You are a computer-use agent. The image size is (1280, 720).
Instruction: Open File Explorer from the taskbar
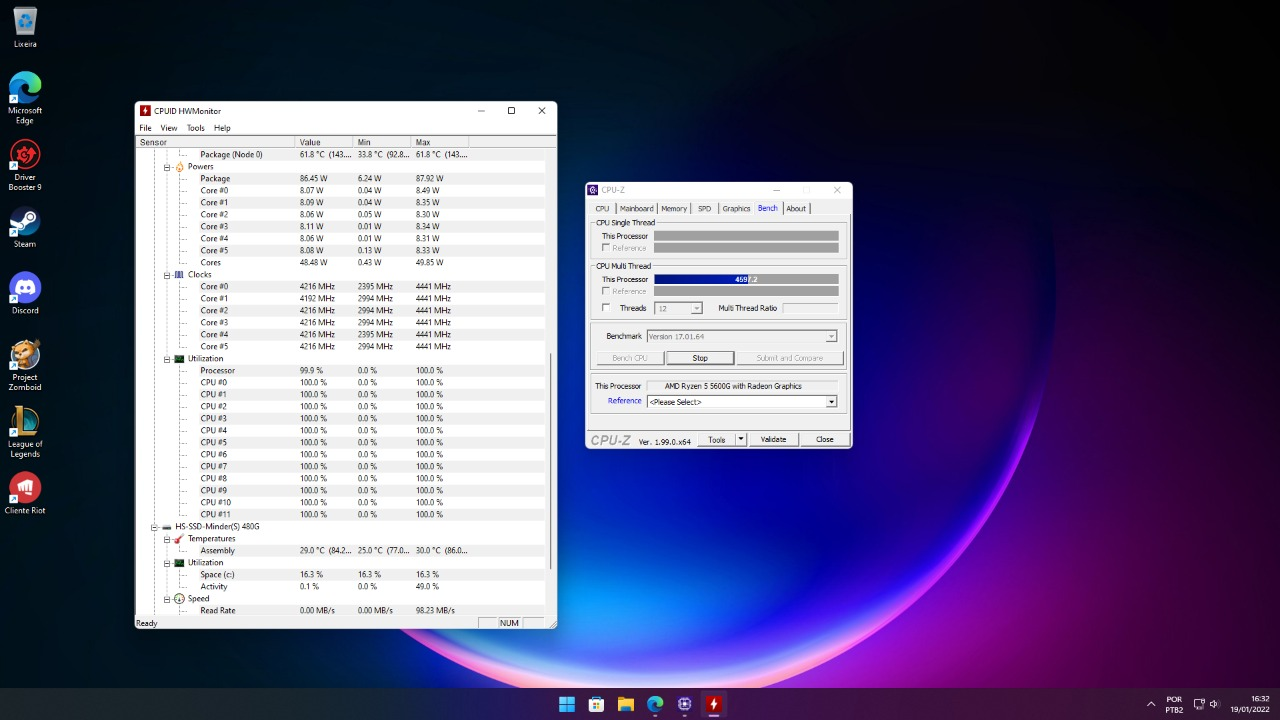[x=626, y=704]
